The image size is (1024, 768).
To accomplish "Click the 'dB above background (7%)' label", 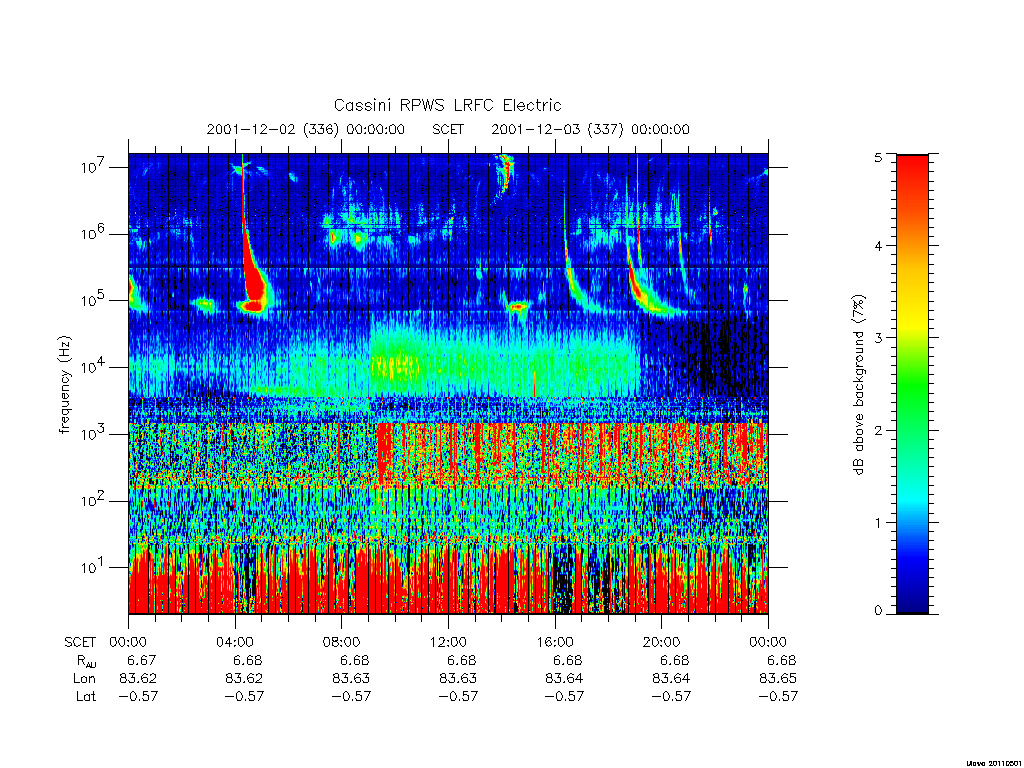I will pos(859,385).
